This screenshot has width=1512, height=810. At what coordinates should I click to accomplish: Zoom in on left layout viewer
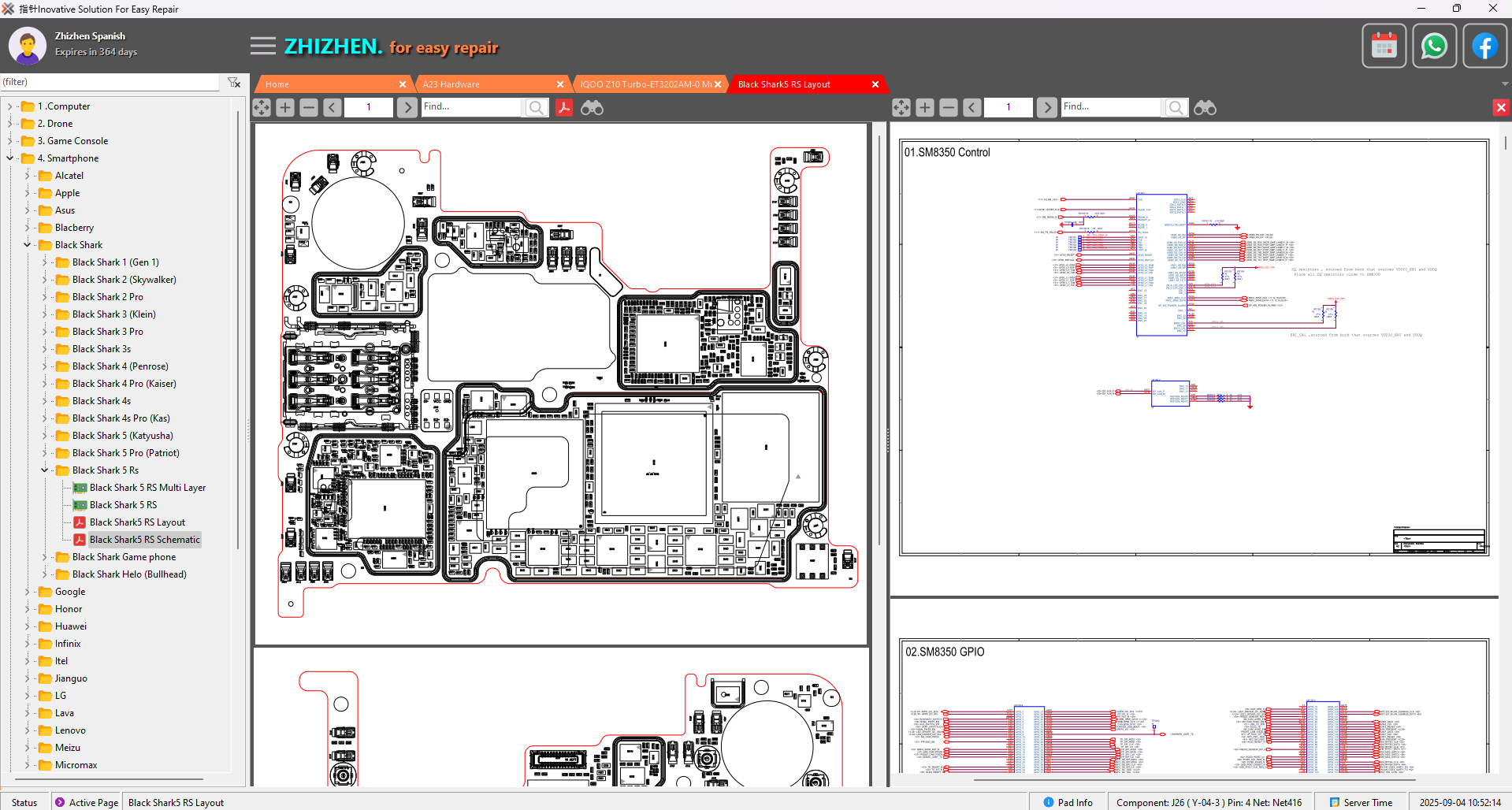[285, 107]
